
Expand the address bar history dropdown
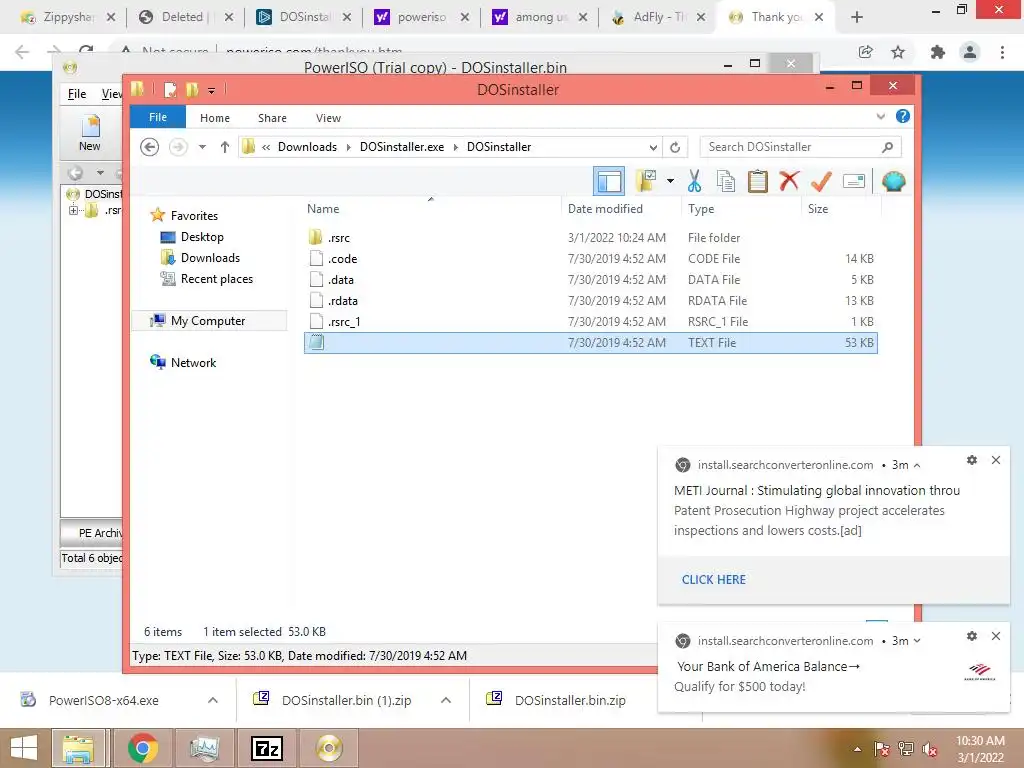click(653, 147)
